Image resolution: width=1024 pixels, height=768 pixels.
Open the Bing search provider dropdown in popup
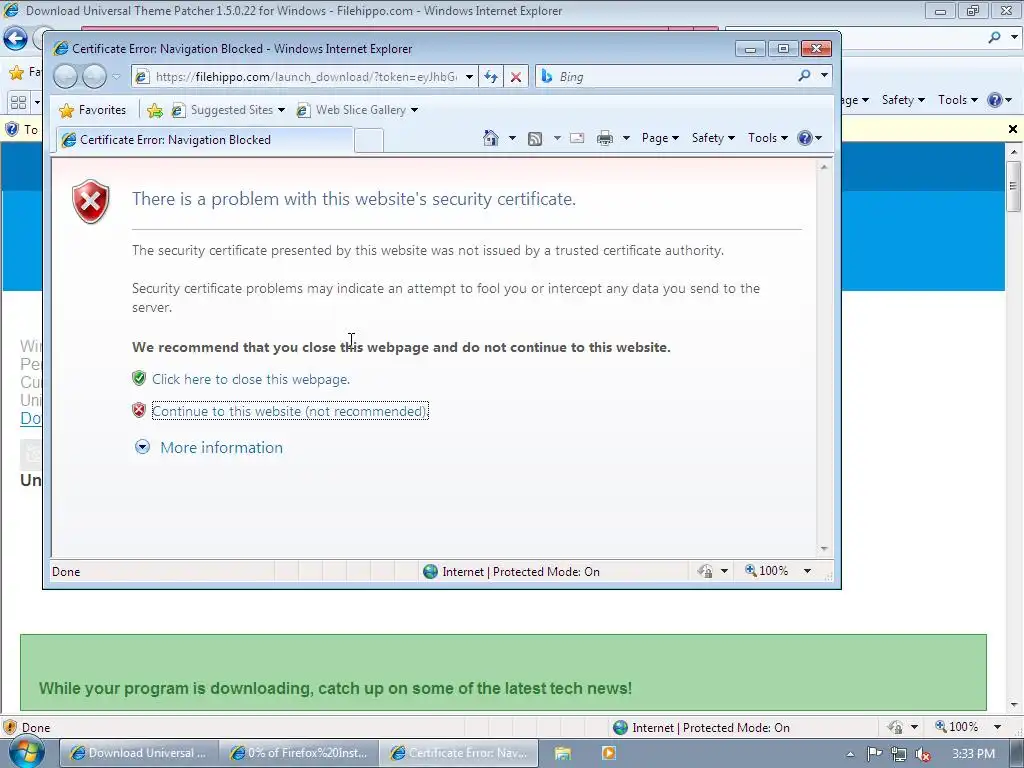[x=824, y=76]
